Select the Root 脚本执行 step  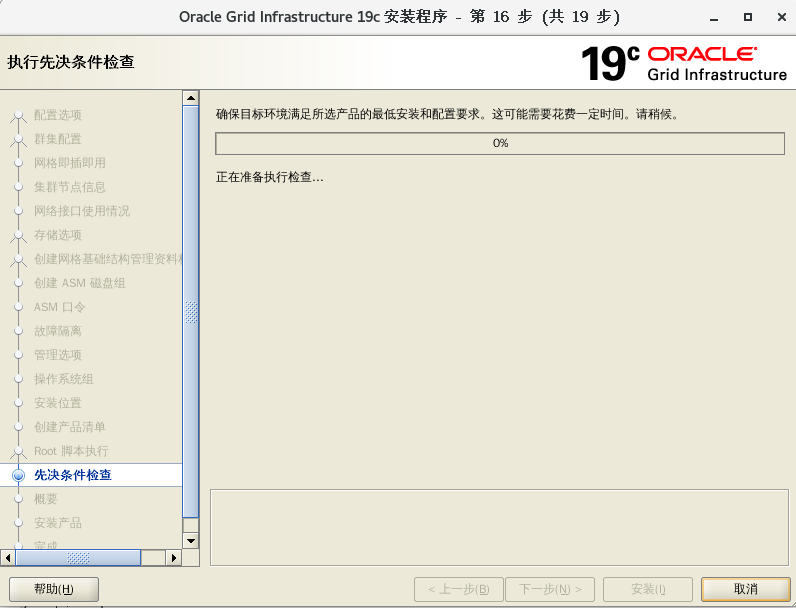(x=71, y=451)
